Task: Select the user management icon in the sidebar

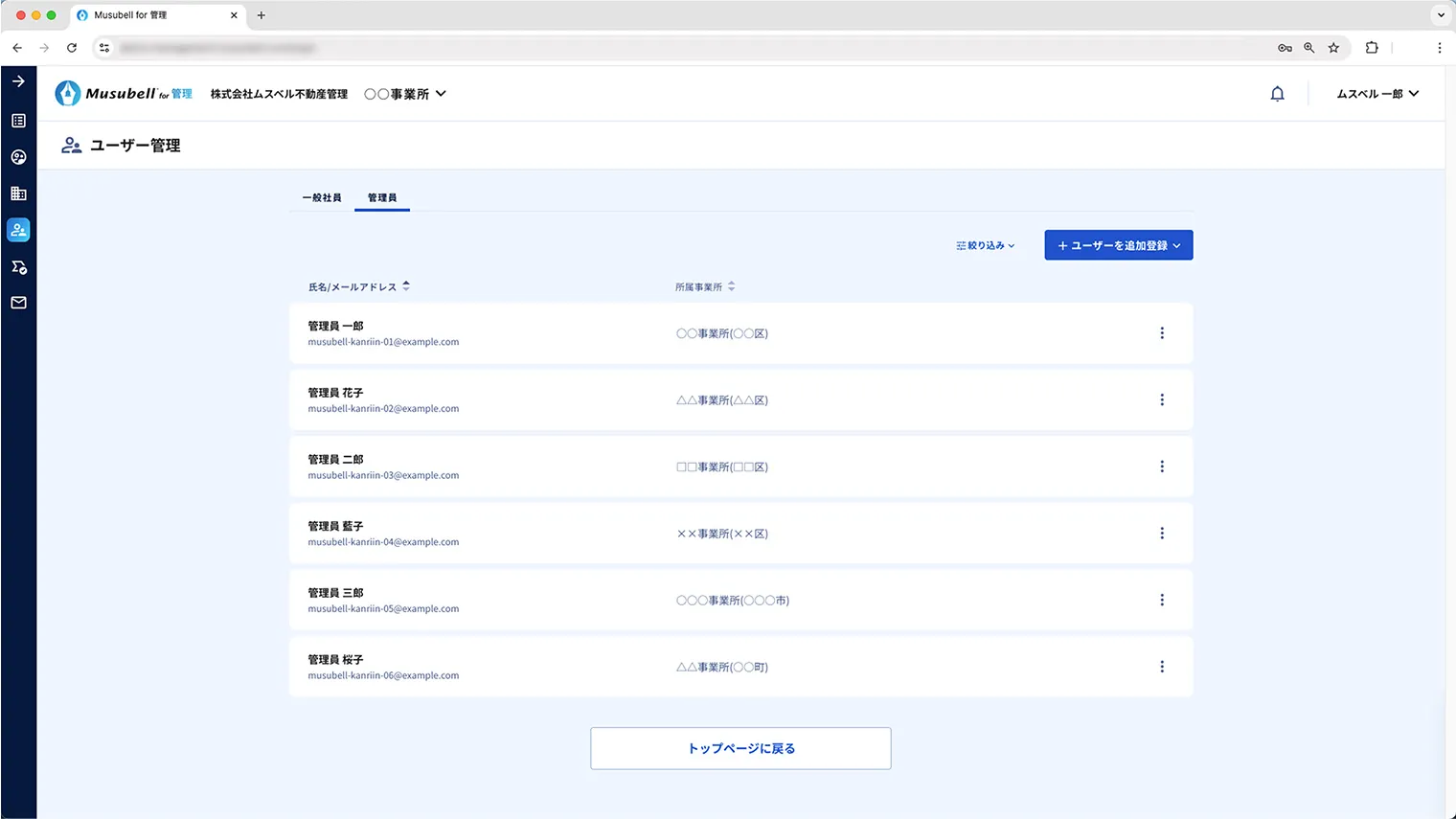Action: [18, 230]
